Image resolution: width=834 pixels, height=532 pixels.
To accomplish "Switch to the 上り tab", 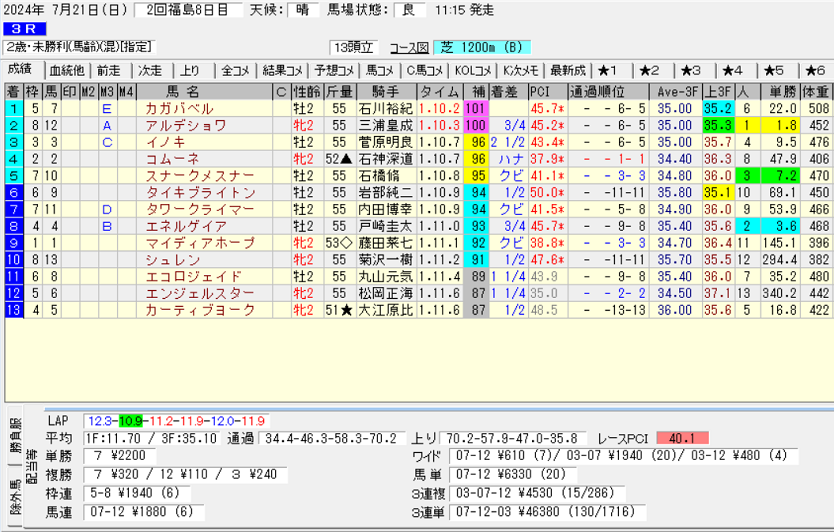I will pos(191,70).
